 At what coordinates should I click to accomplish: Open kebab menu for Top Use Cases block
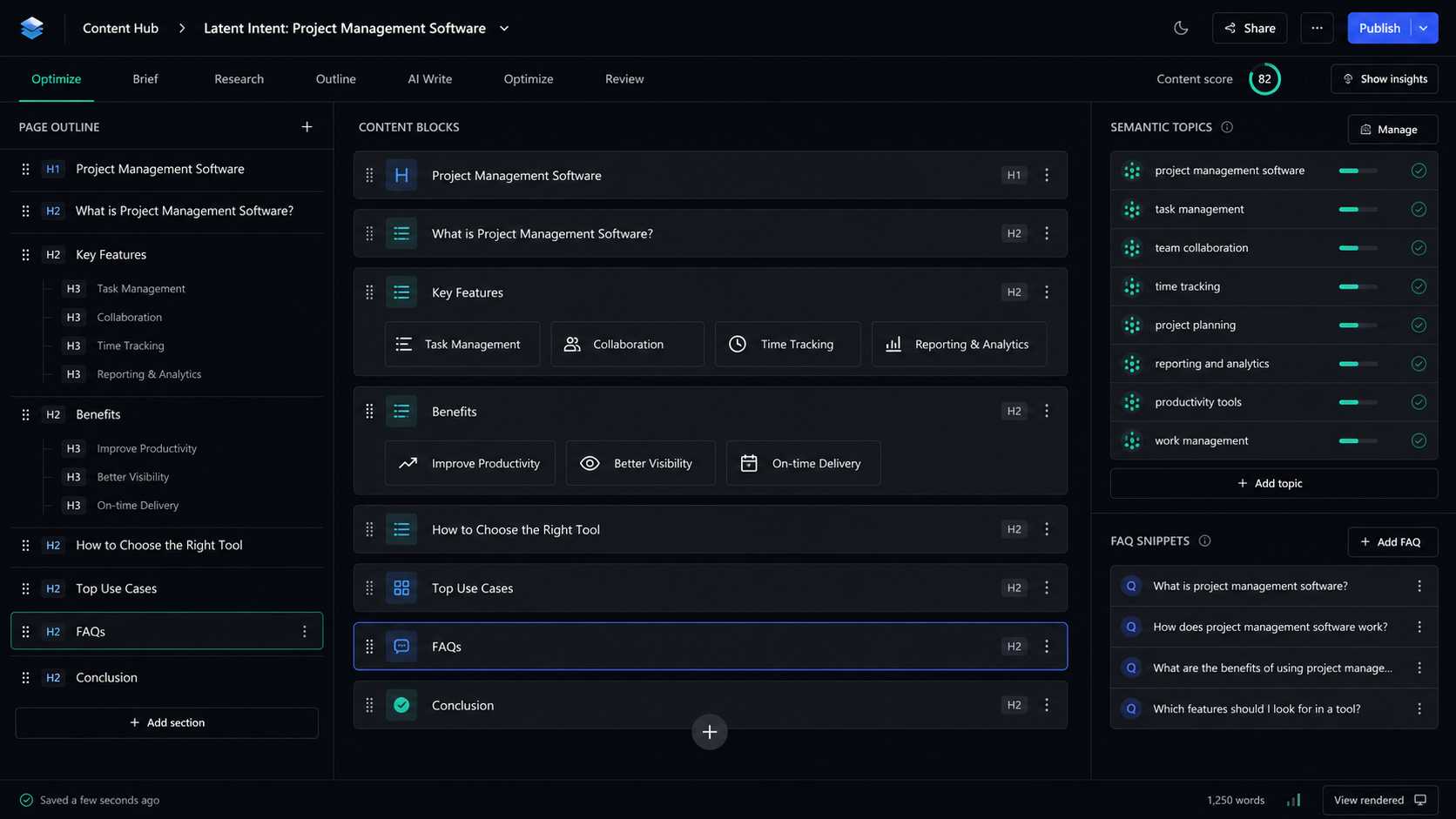(x=1047, y=588)
